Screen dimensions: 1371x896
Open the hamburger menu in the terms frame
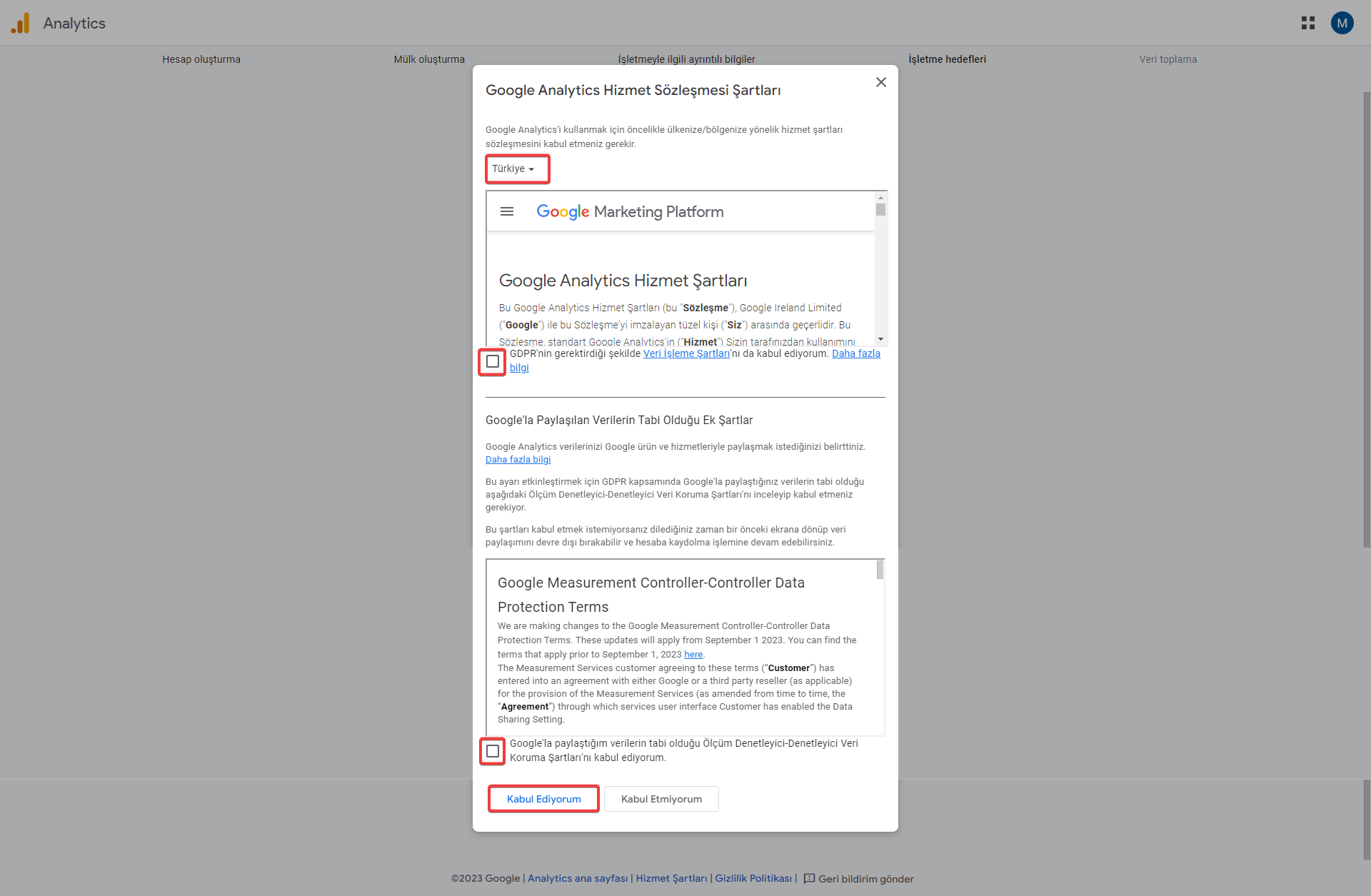[x=507, y=211]
